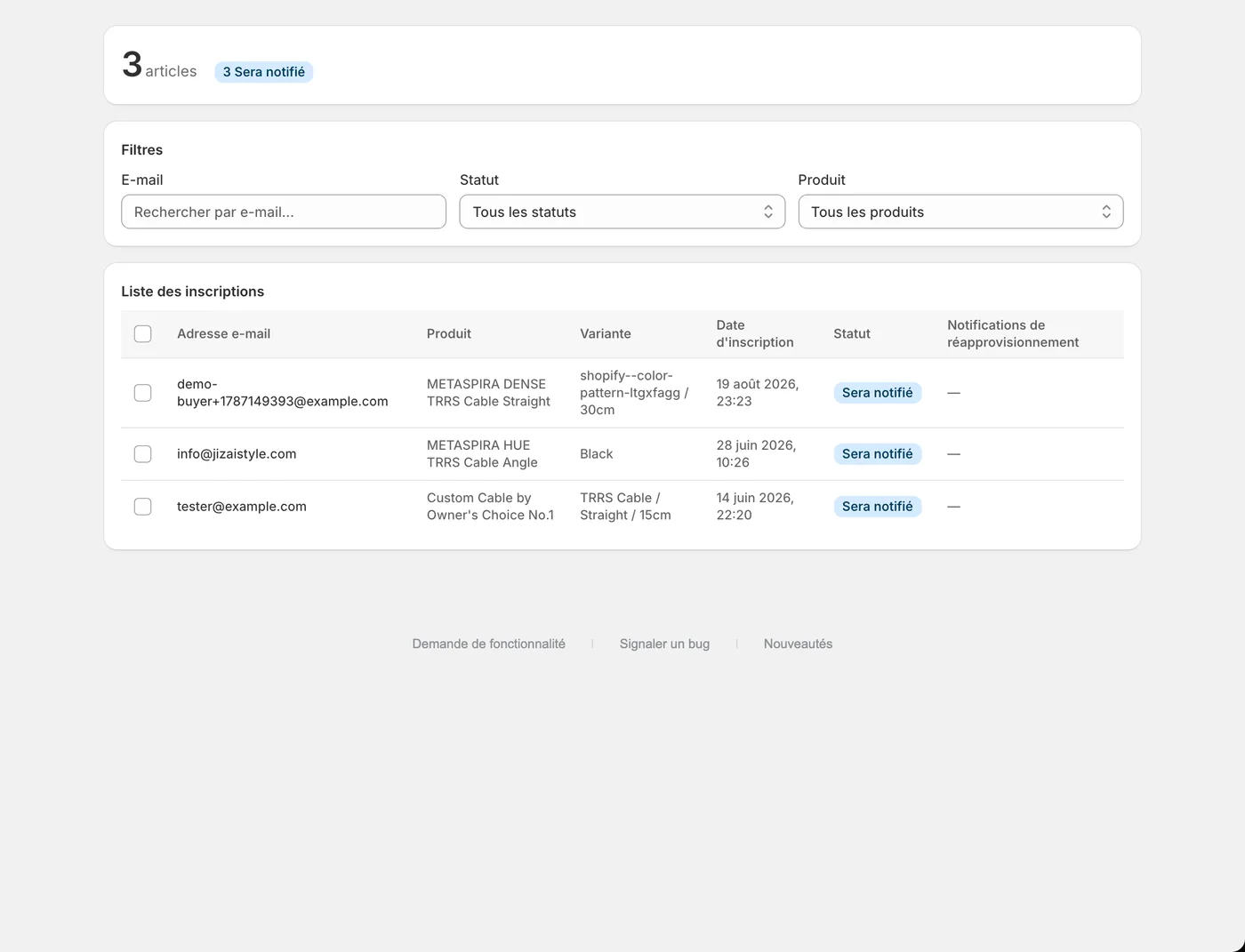Click the Statut dropdown chevron arrows
1245x952 pixels.
(x=768, y=212)
